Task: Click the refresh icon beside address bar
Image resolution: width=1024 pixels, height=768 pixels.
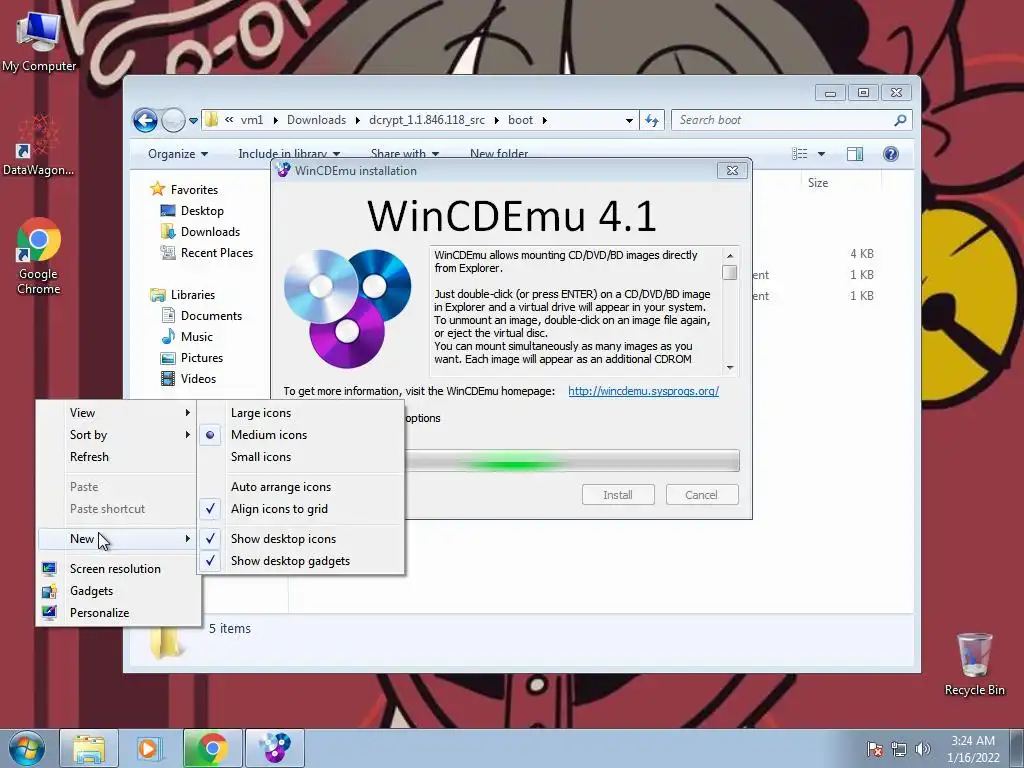Action: [x=652, y=120]
